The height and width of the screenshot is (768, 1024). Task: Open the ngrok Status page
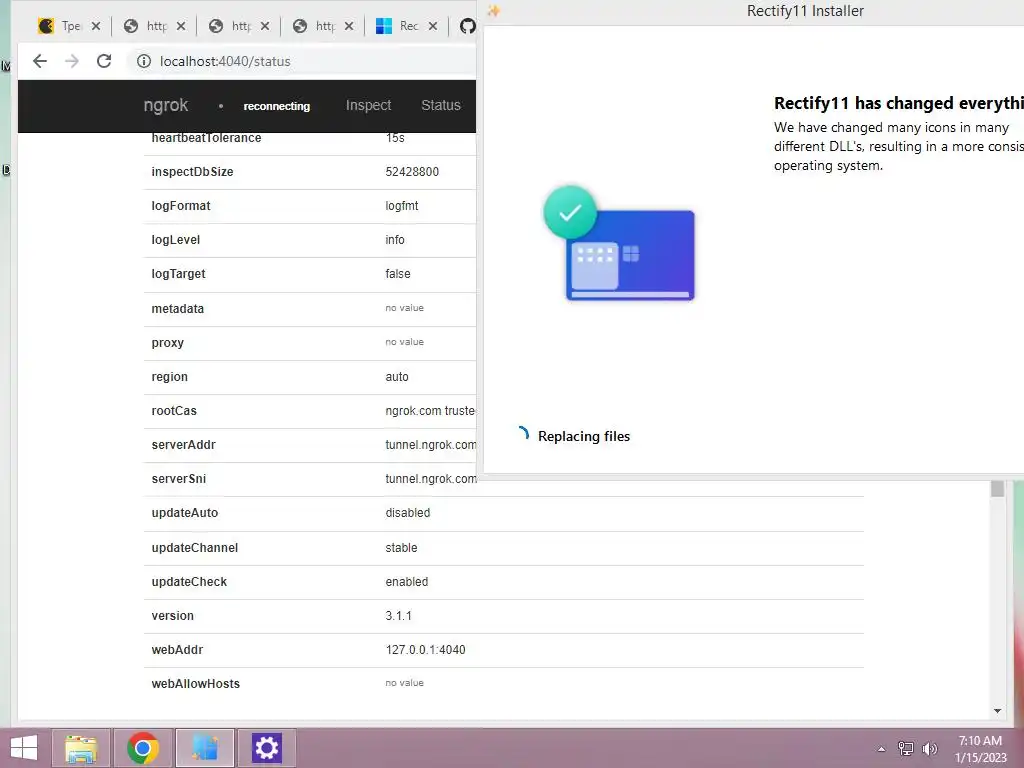[x=441, y=105]
